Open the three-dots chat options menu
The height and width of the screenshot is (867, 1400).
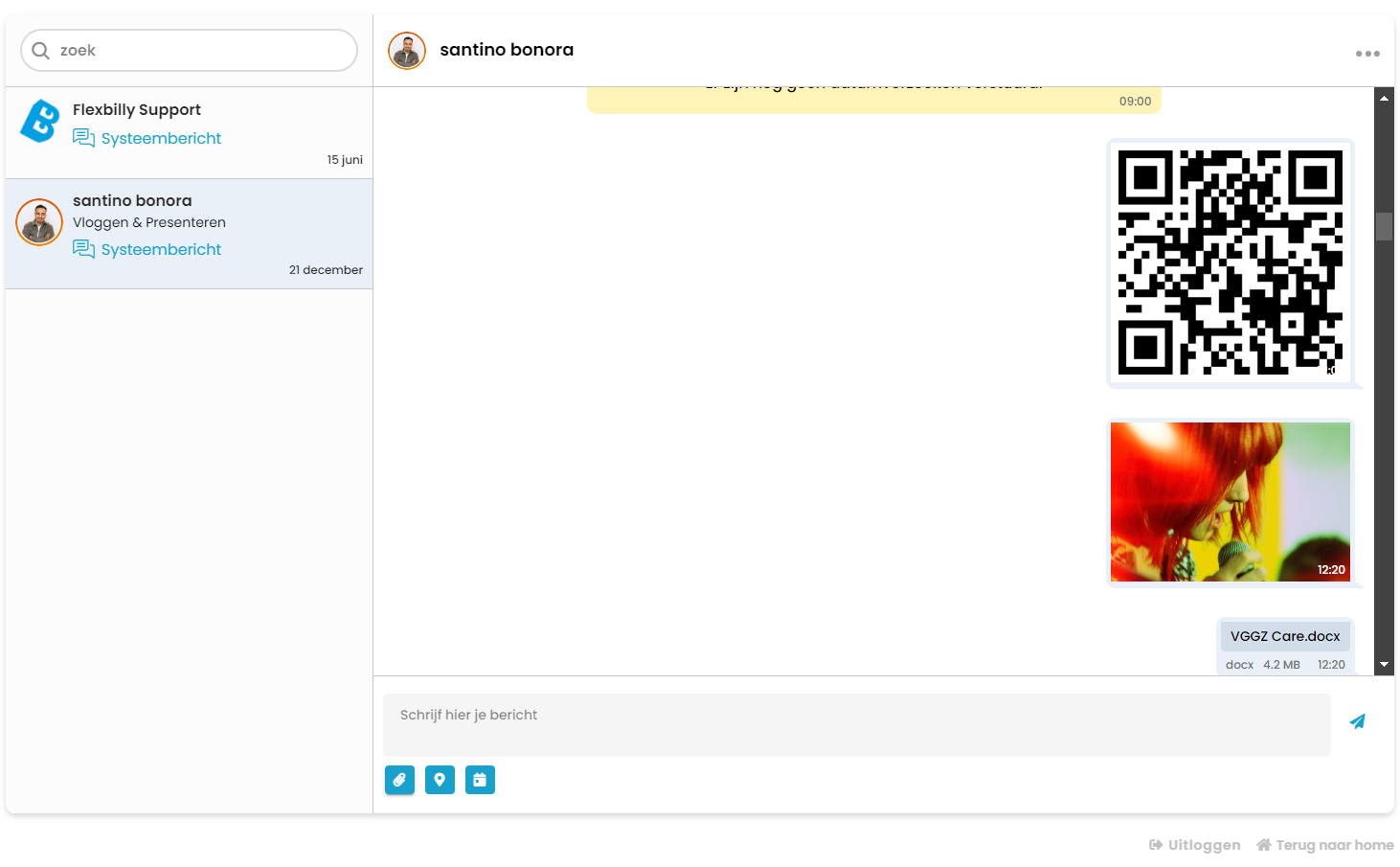1367,54
